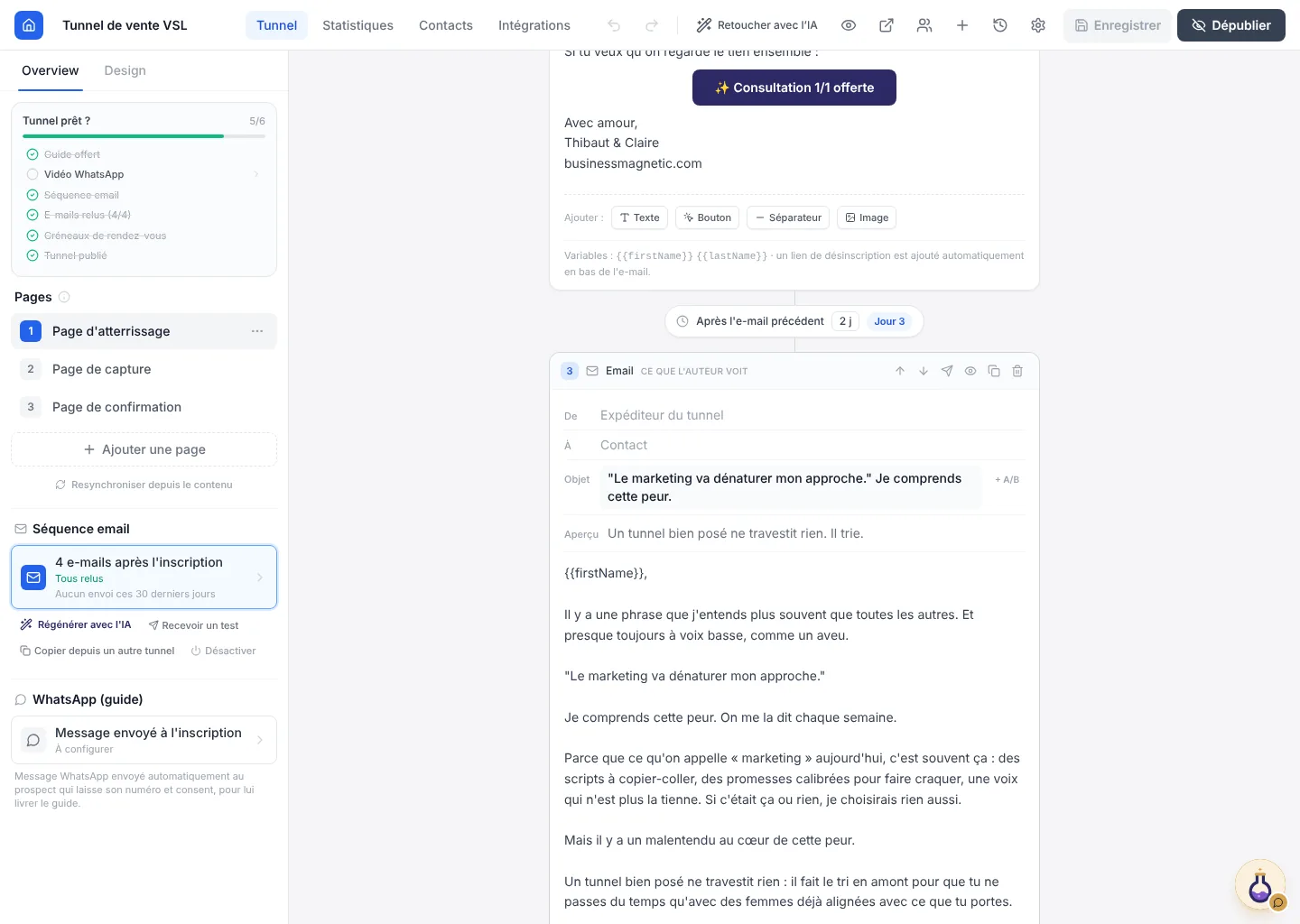The width and height of the screenshot is (1300, 924).
Task: Open the potion assistant chat bubble
Action: (1260, 885)
